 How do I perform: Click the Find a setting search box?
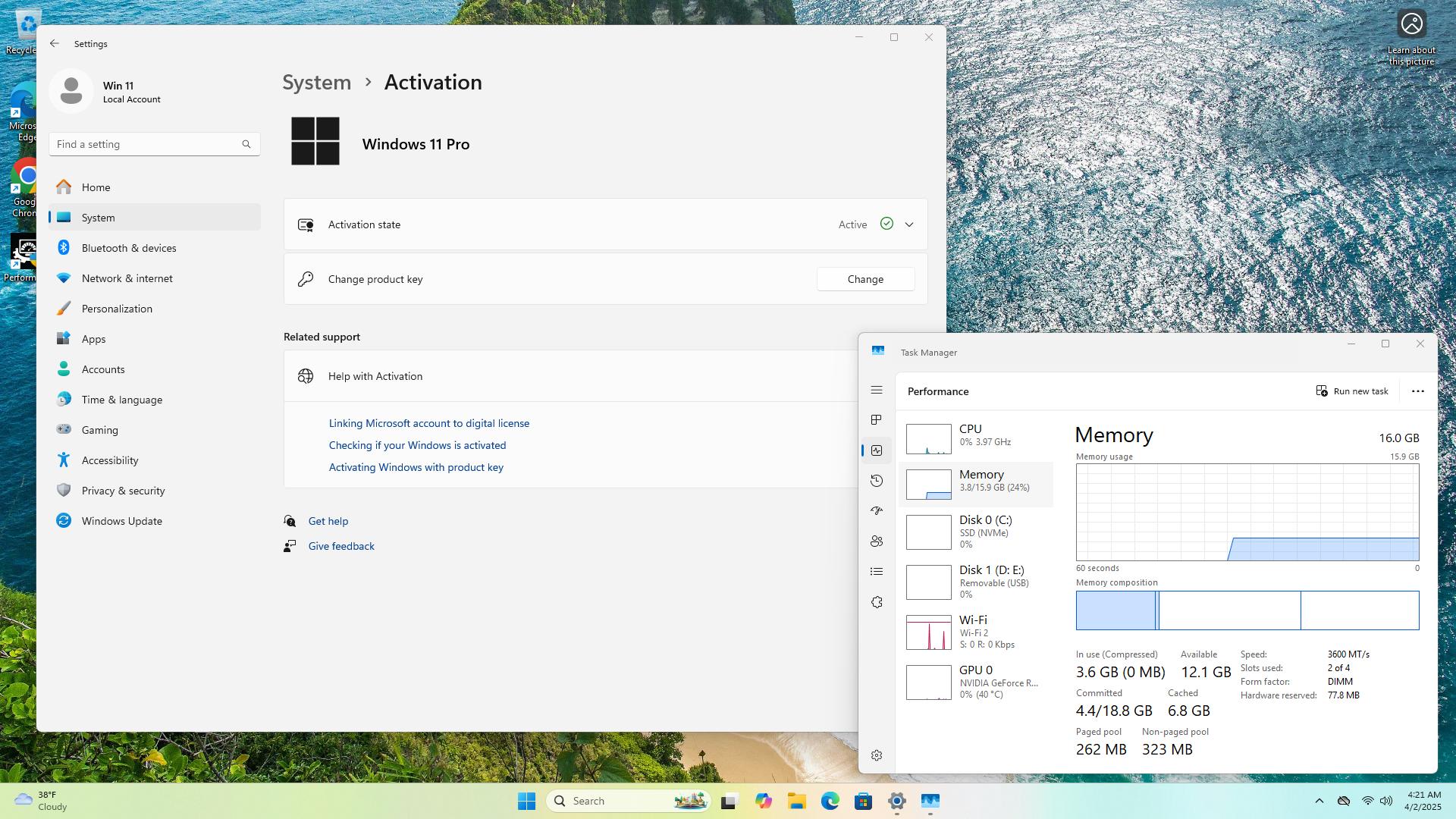155,144
